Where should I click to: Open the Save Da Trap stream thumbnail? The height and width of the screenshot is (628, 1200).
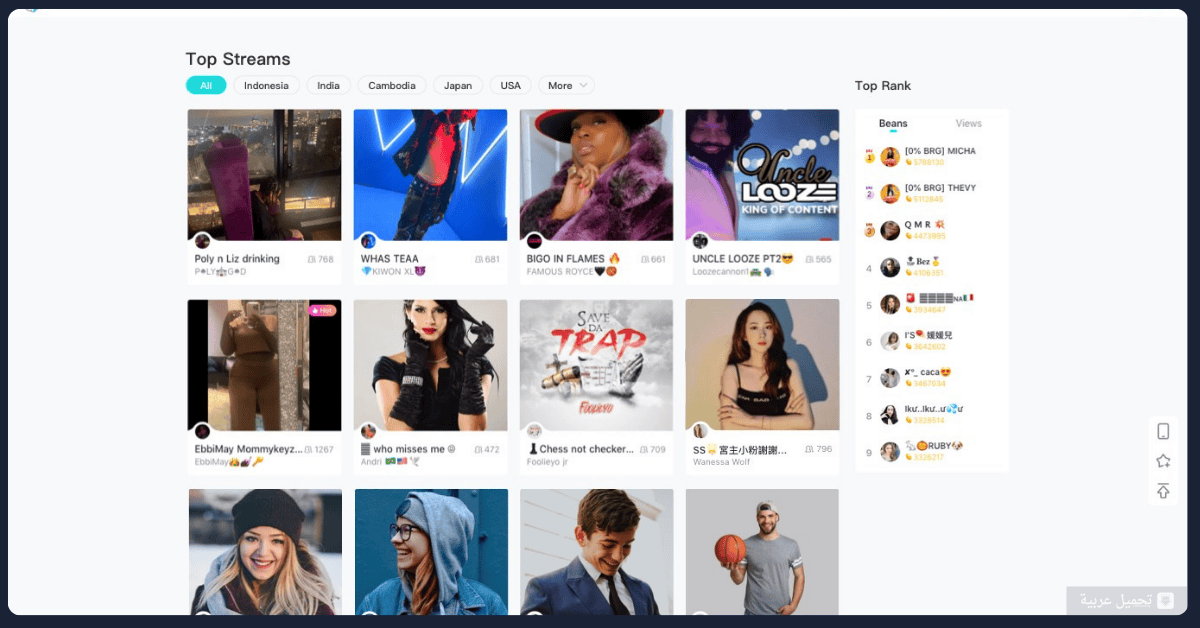pos(597,365)
